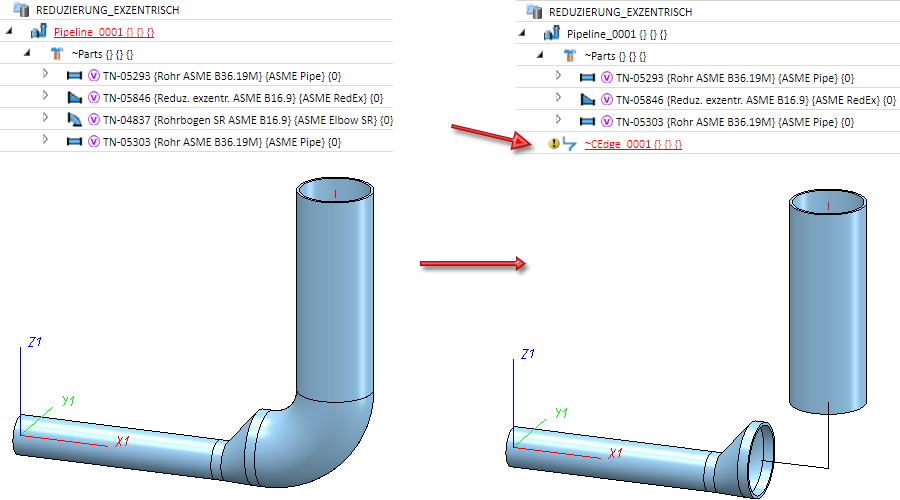Viewport: 900px width, 500px height.
Task: Click y1 axis label in left view
Action: [x=68, y=401]
